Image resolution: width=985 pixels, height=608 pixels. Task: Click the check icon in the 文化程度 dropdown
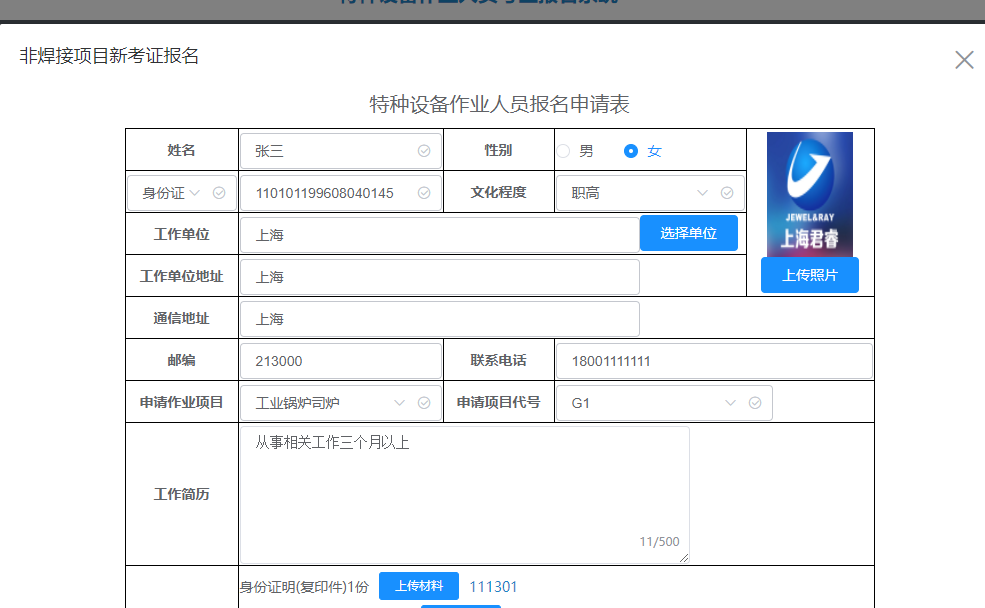(x=727, y=193)
